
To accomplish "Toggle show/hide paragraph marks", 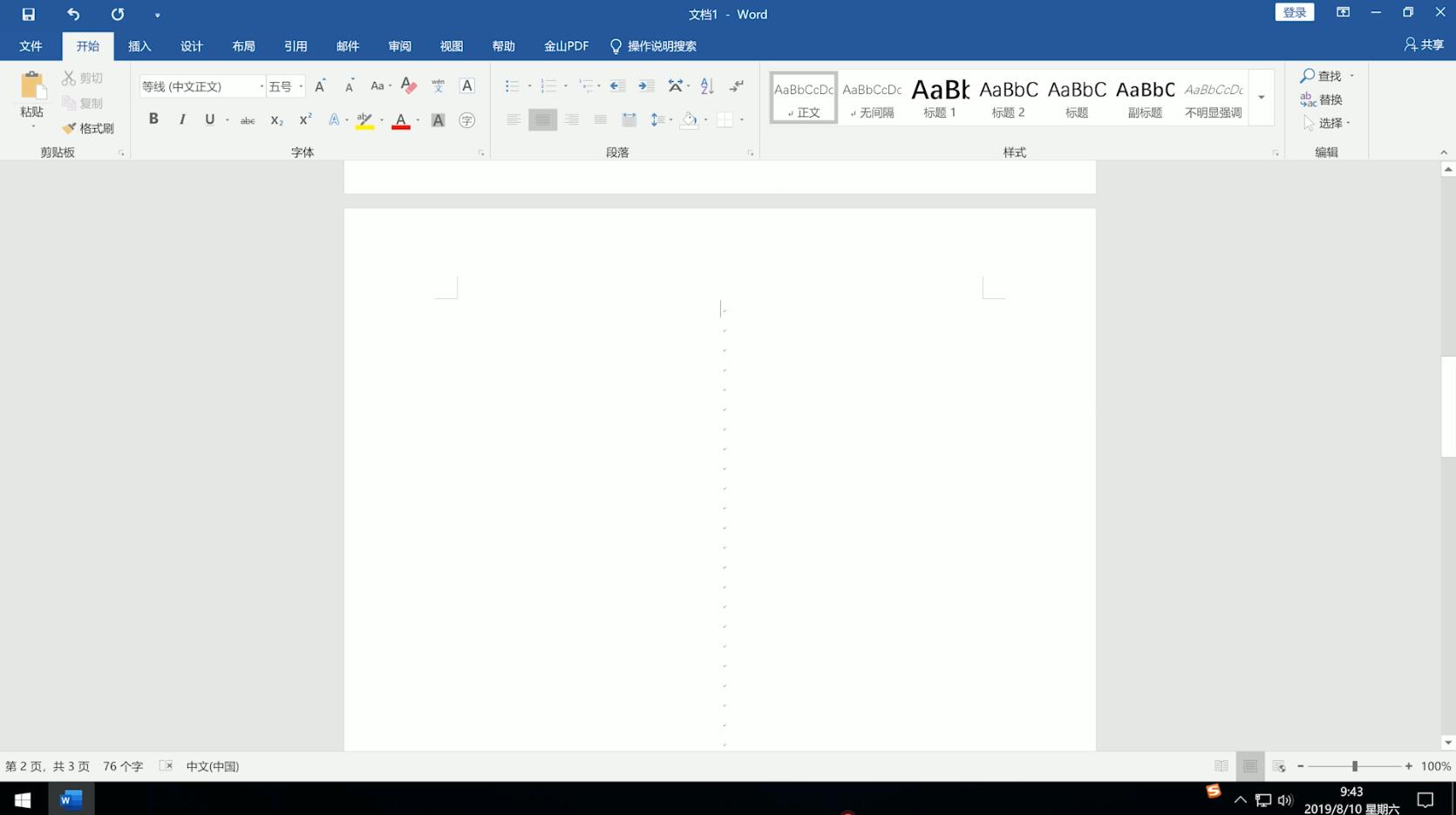I will point(737,85).
